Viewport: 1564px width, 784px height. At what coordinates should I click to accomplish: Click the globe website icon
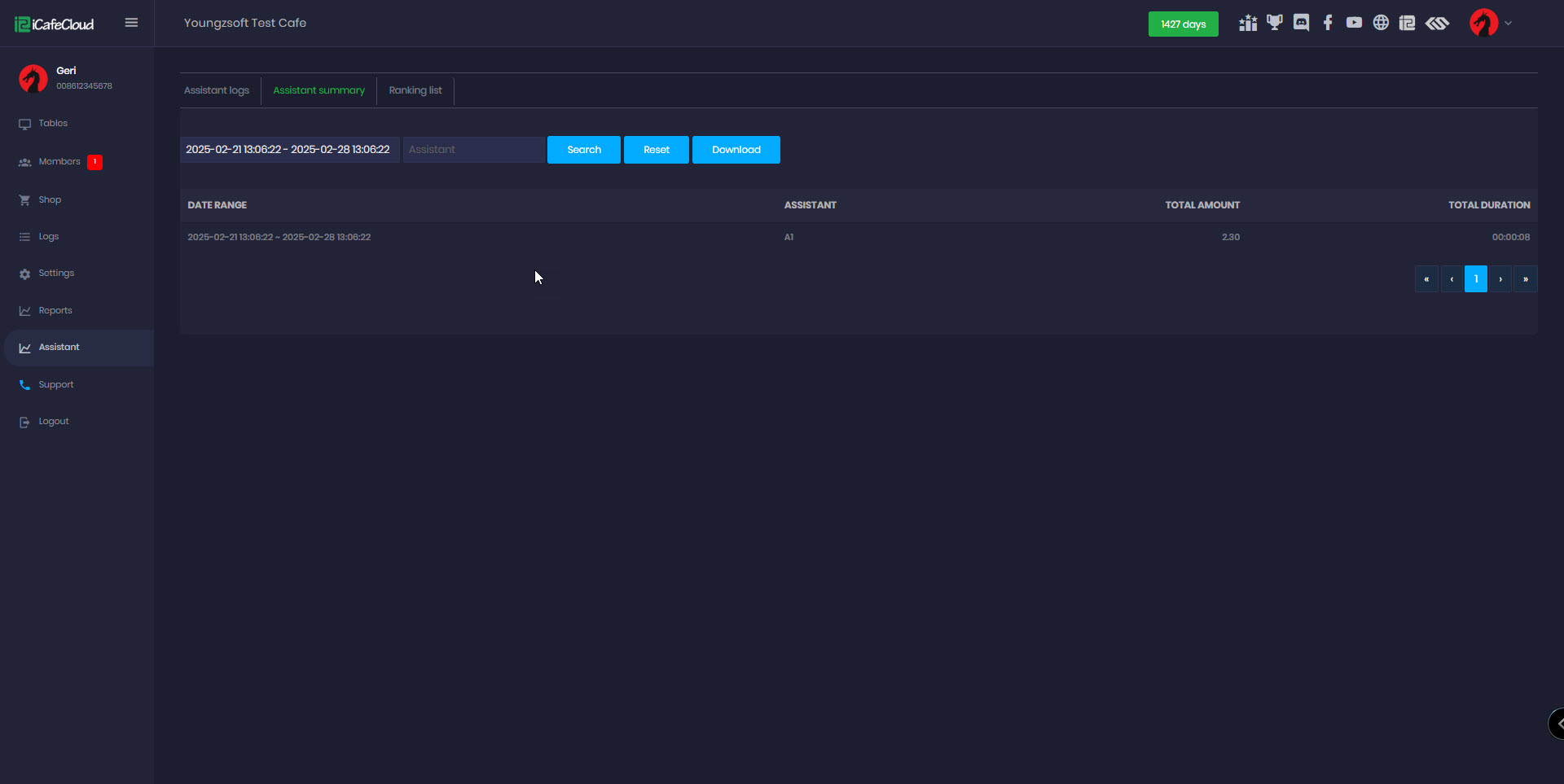(1381, 23)
